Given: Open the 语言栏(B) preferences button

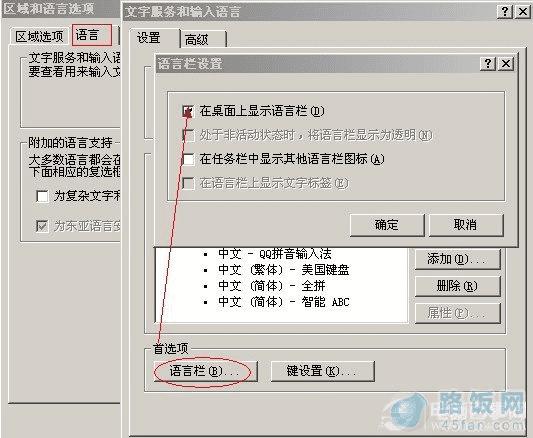Looking at the screenshot, I should click(205, 371).
